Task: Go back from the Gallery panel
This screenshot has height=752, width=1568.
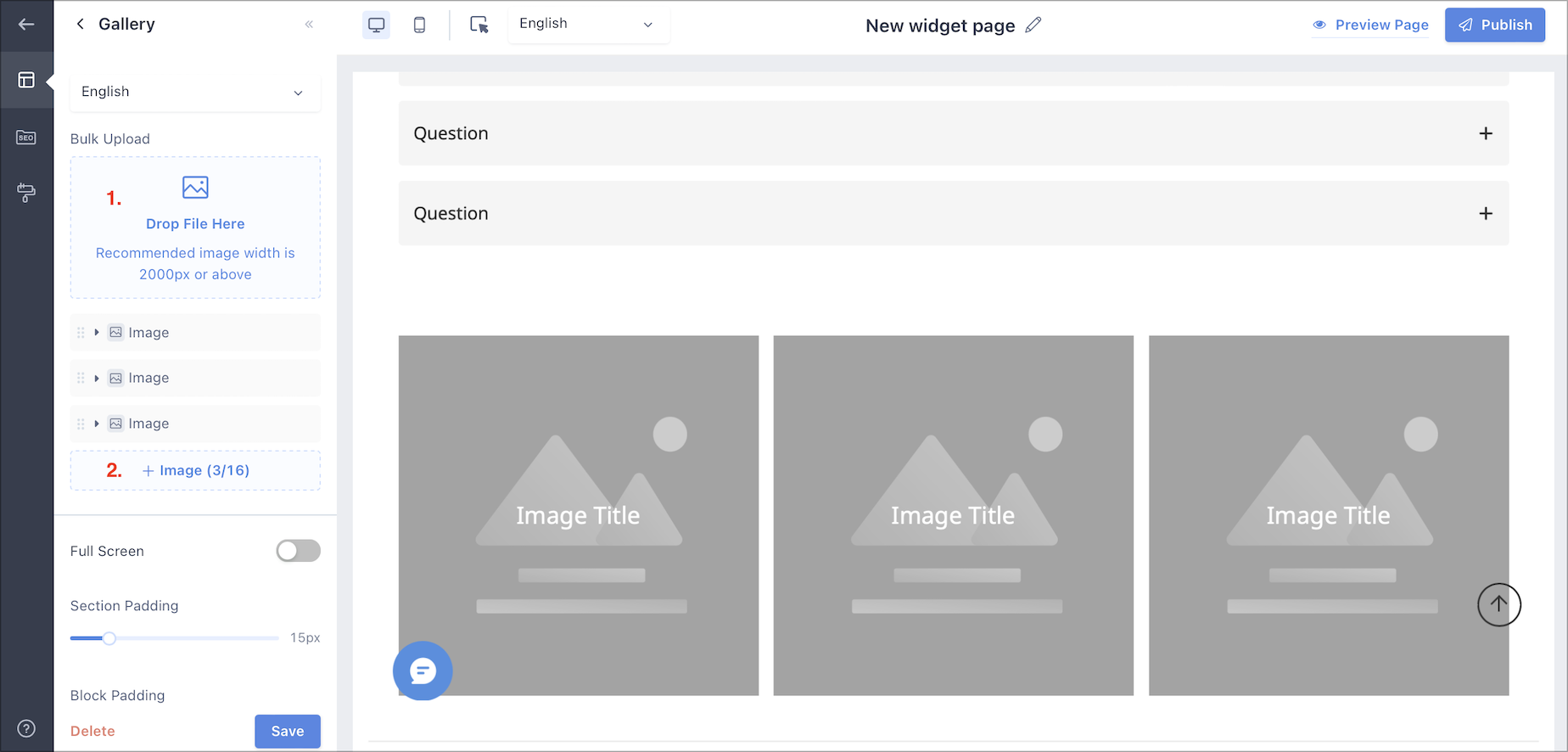Action: tap(80, 24)
